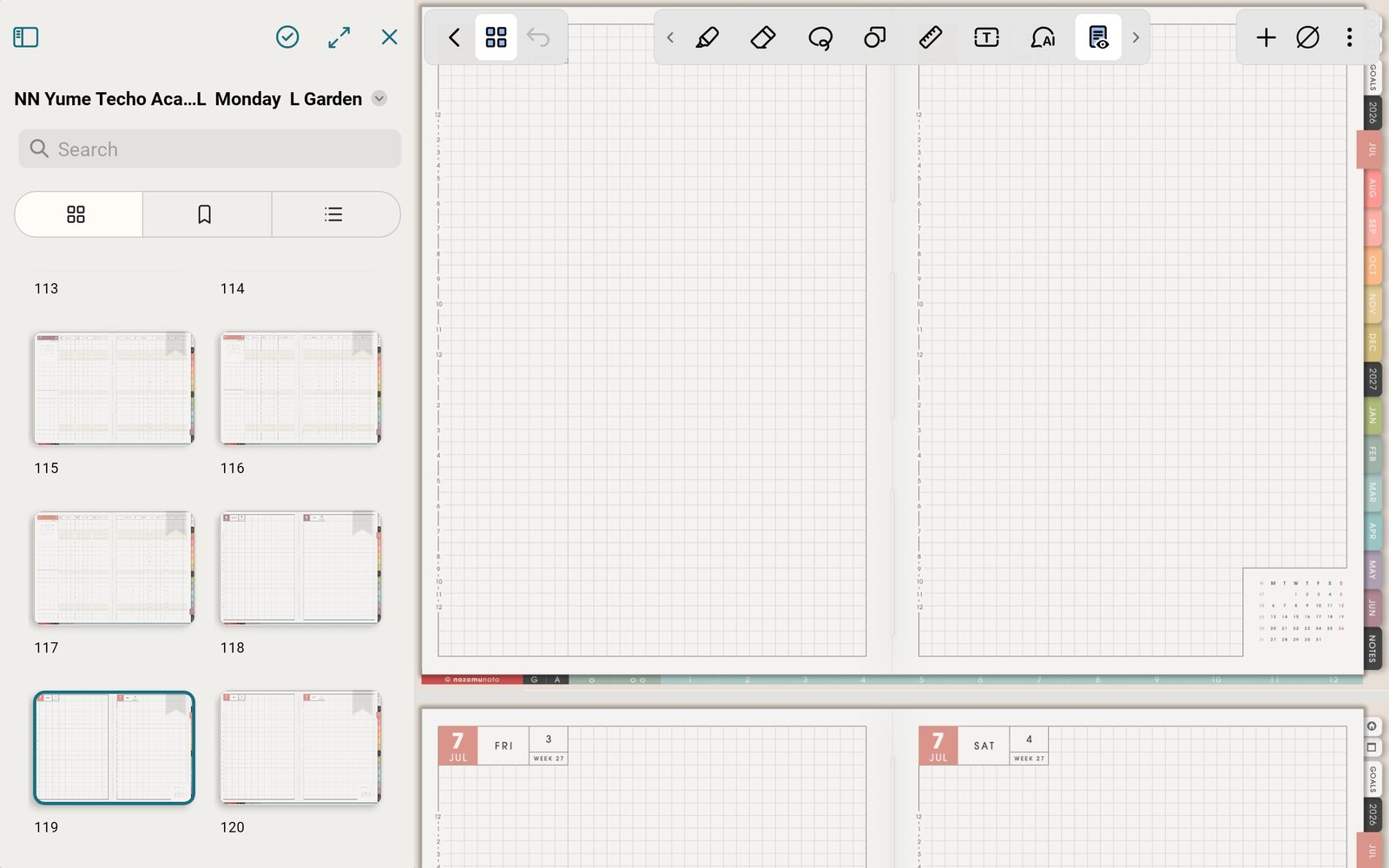Viewport: 1389px width, 868px height.
Task: Show more tools in the toolbar
Action: point(1136,37)
